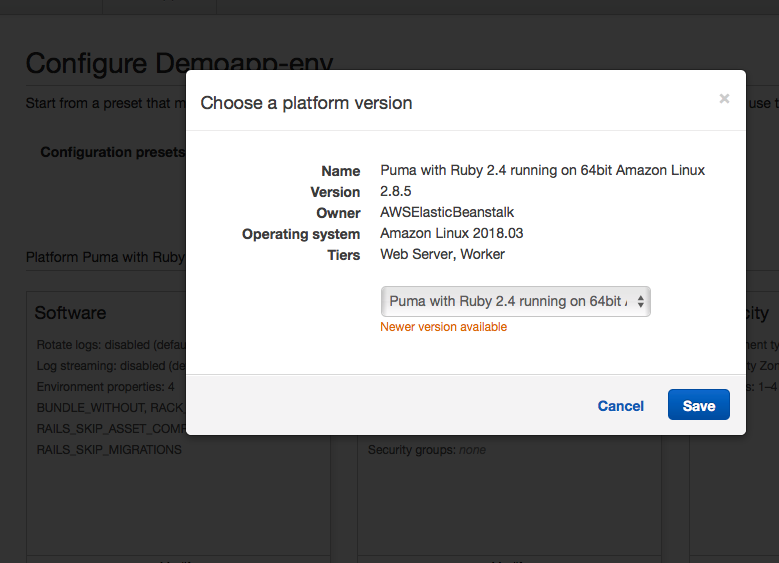Viewport: 779px width, 563px height.
Task: Click the 'Choose a platform version' title
Action: pos(306,102)
